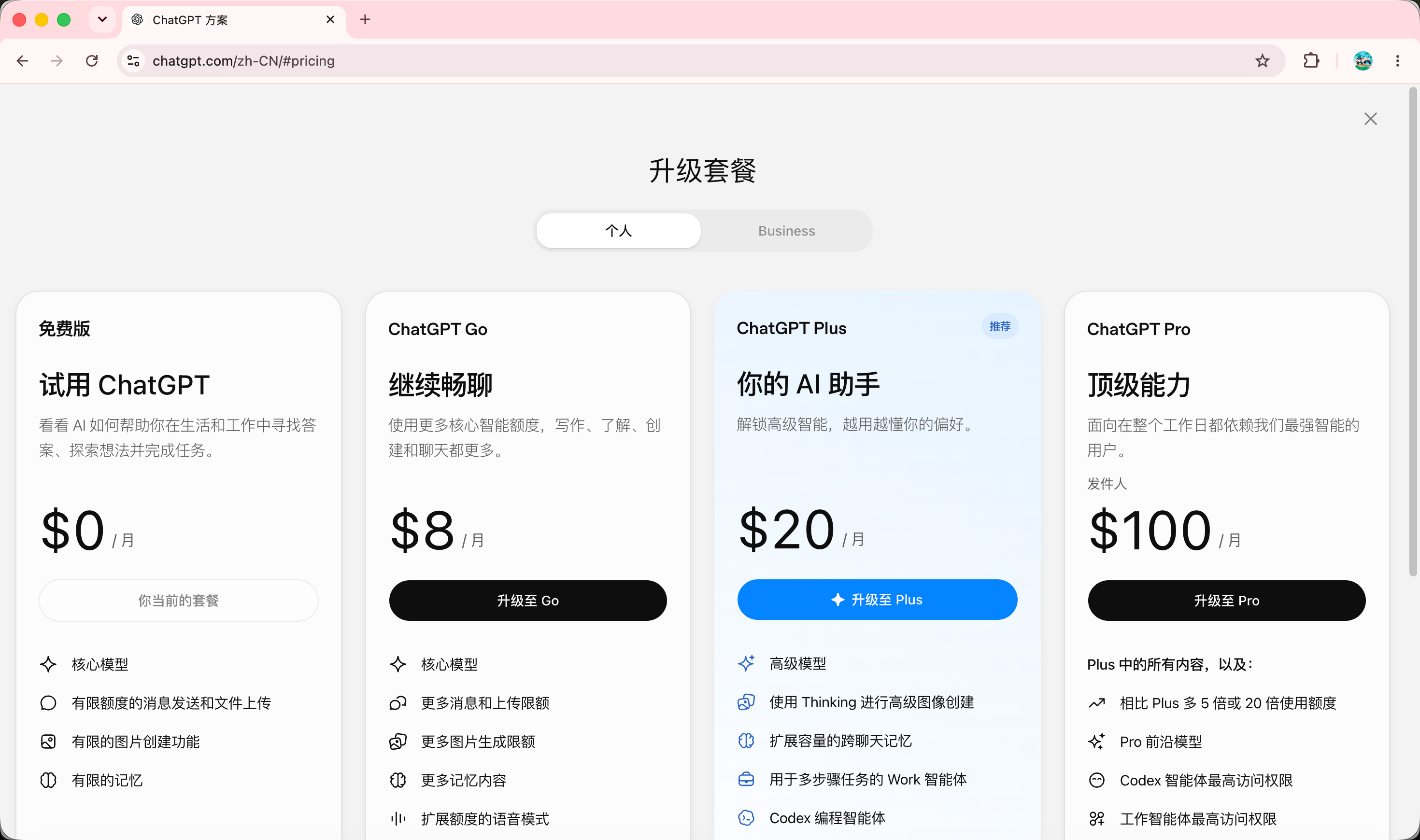The height and width of the screenshot is (840, 1420).
Task: Click the 你的 AI 助手 headline
Action: [x=808, y=384]
